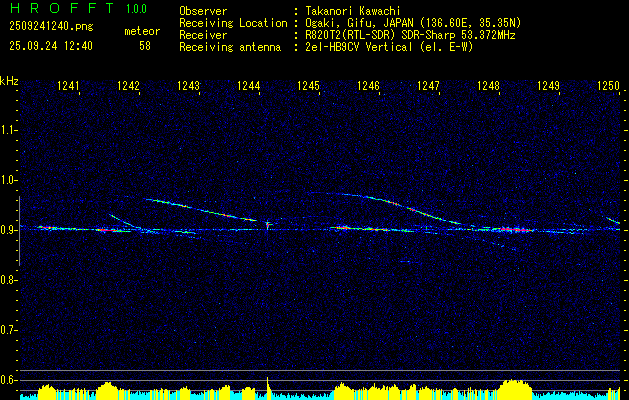Screen dimensions: 629x400
Task: Click the gray vertical range bar beside 0.9
Action: click(19, 230)
